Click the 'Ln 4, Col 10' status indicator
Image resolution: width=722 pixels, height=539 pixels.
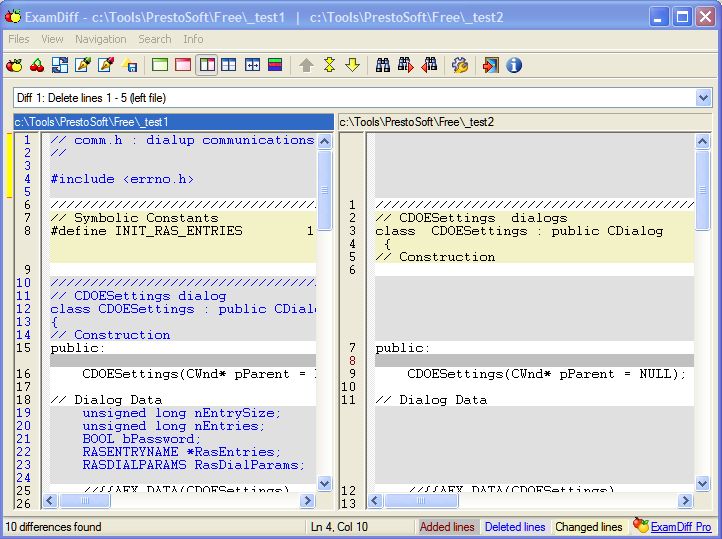(339, 527)
